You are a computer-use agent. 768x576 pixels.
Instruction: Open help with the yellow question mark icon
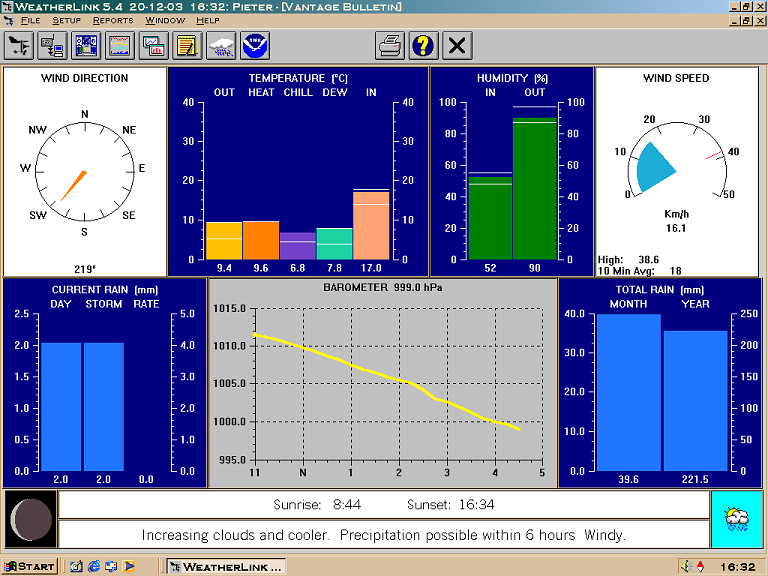[424, 46]
